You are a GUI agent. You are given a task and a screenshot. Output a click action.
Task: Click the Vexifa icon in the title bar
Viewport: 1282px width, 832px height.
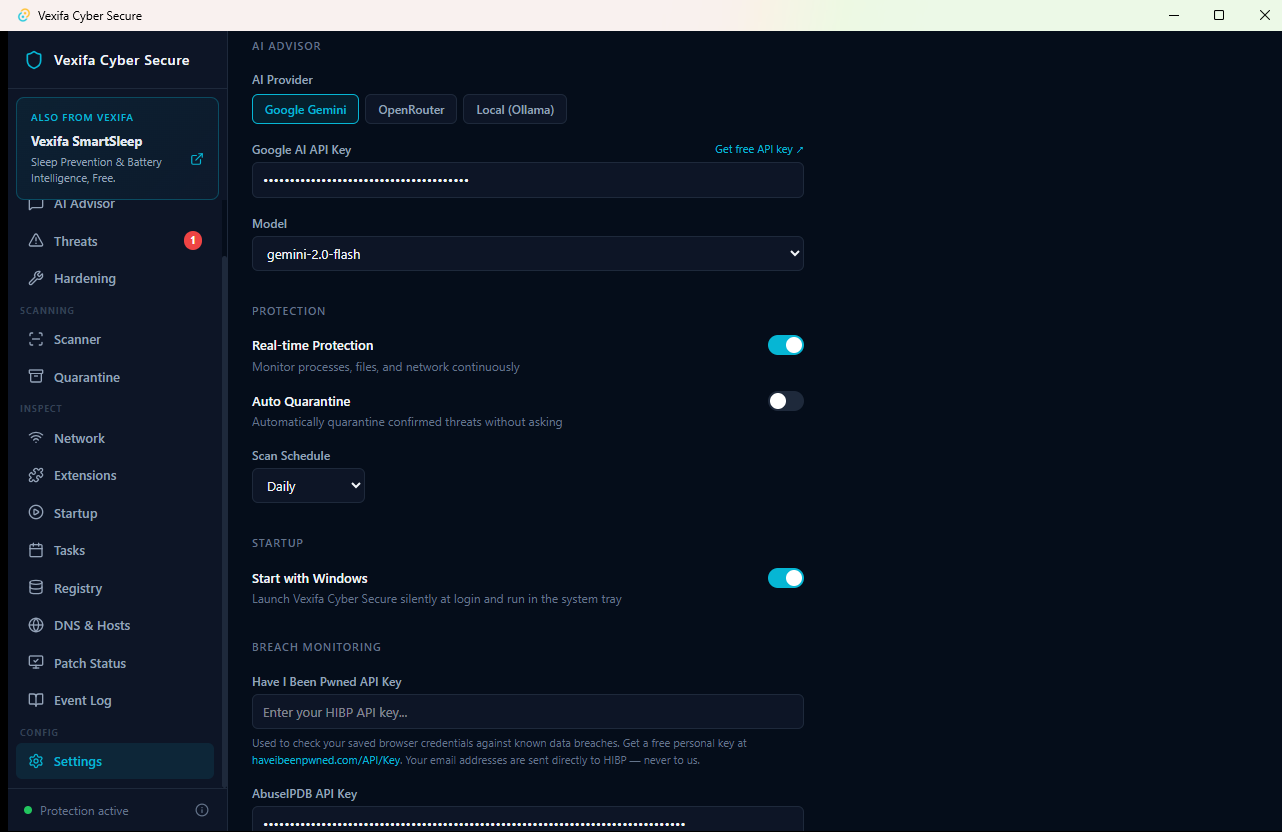click(x=24, y=15)
